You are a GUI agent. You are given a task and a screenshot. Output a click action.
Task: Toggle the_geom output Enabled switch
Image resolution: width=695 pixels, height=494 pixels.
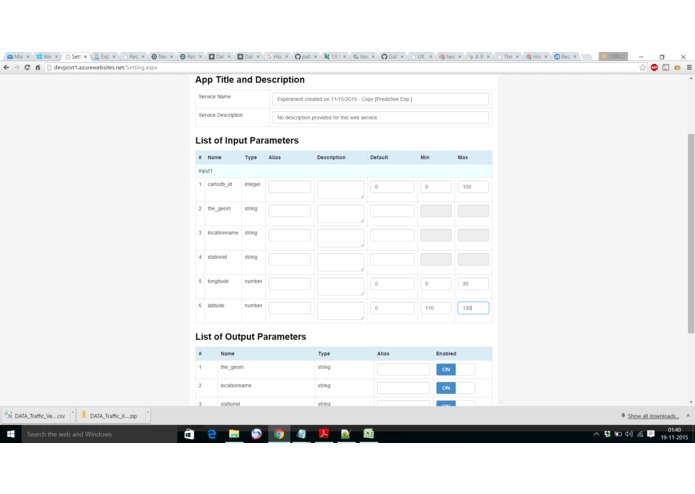[455, 370]
